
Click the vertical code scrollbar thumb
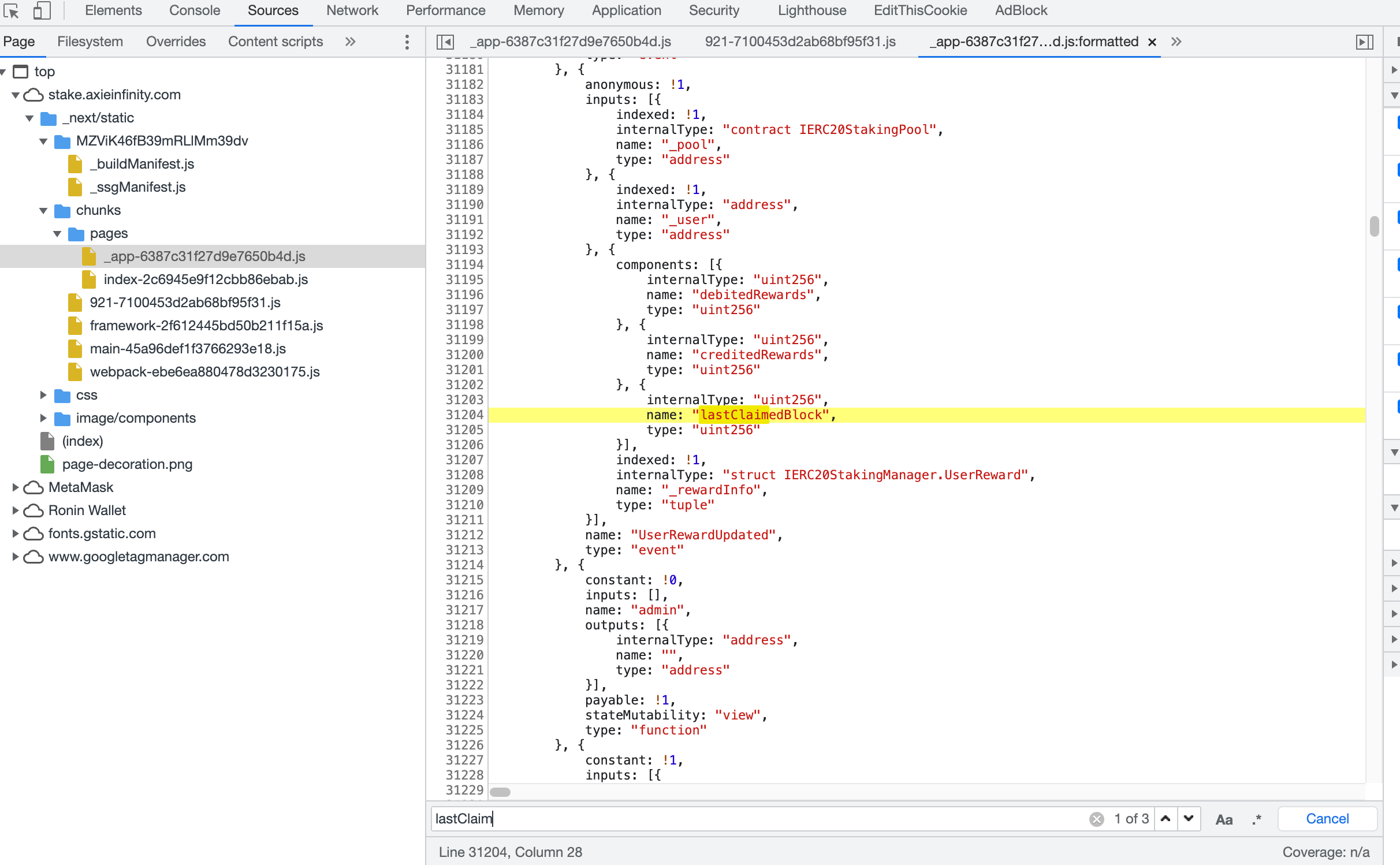click(1374, 226)
